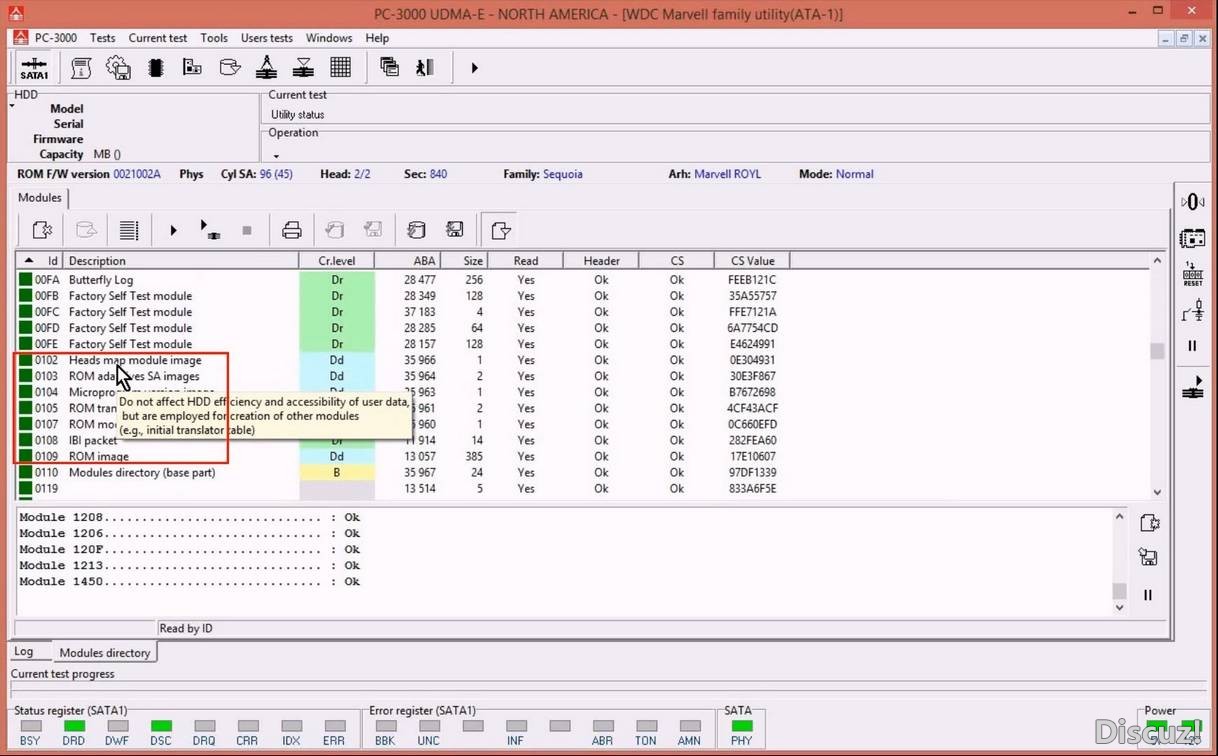This screenshot has width=1218, height=756.
Task: Select the Modules tab
Action: coord(40,198)
